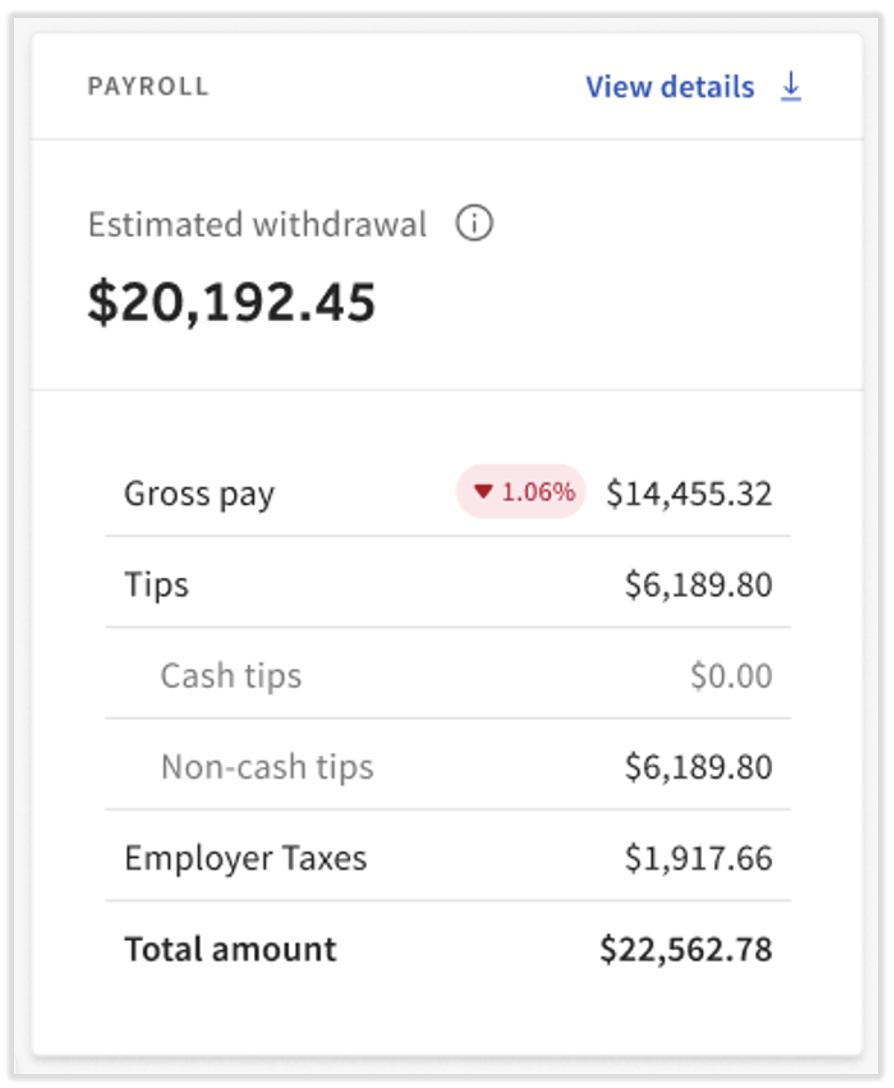The height and width of the screenshot is (1088, 894).
Task: Select the Tips row label
Action: click(x=156, y=584)
